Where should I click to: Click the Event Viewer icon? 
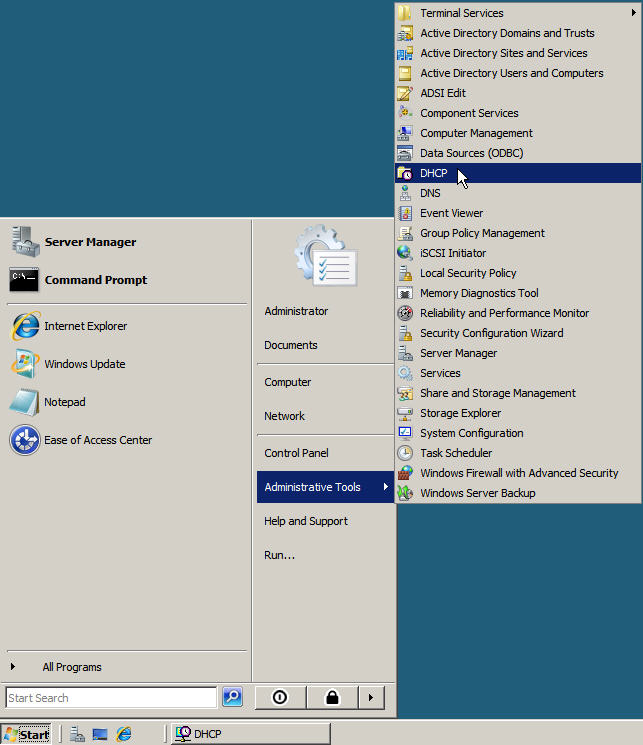tap(404, 213)
